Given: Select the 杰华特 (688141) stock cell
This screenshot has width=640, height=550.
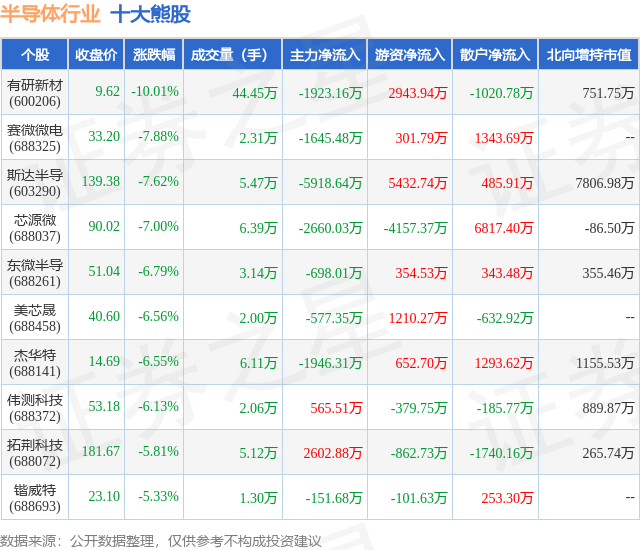Looking at the screenshot, I should point(35,363).
